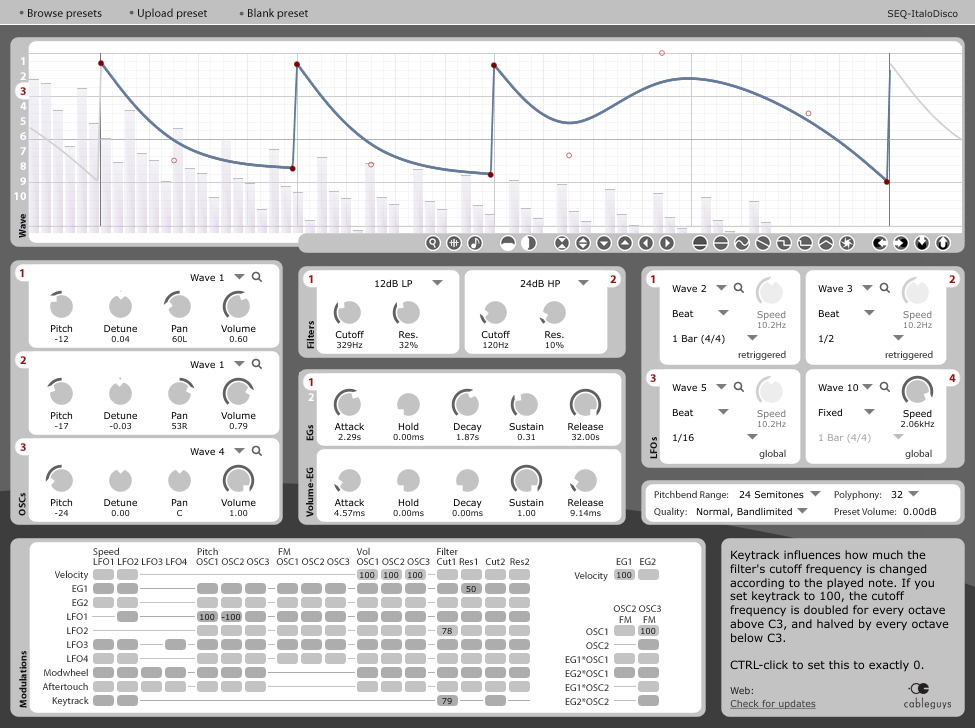
Task: Click OSC 1 Pitch knob
Action: pyautogui.click(x=61, y=305)
